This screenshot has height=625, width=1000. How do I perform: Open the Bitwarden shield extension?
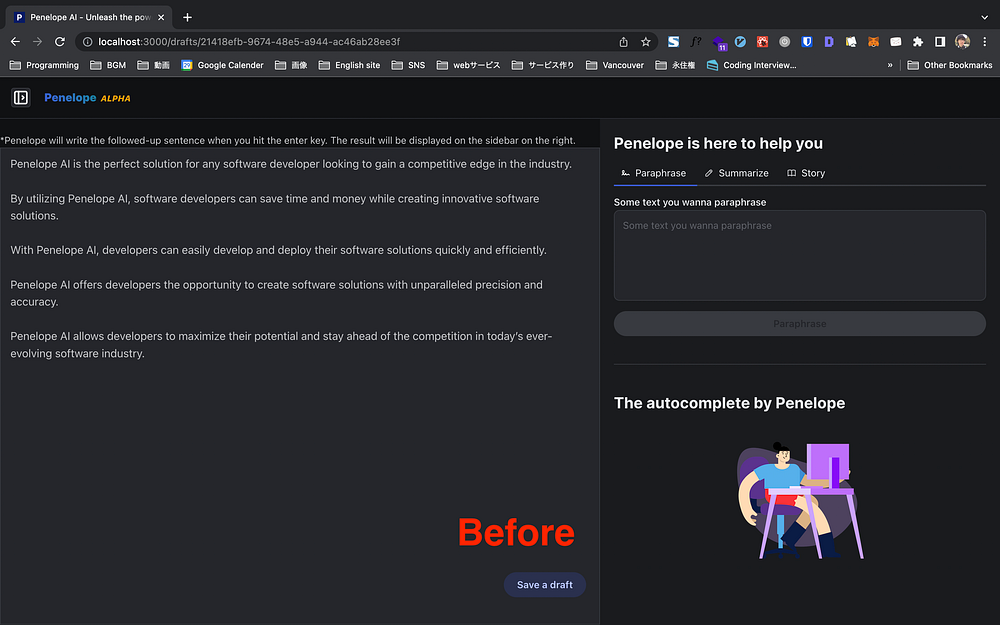tap(807, 41)
